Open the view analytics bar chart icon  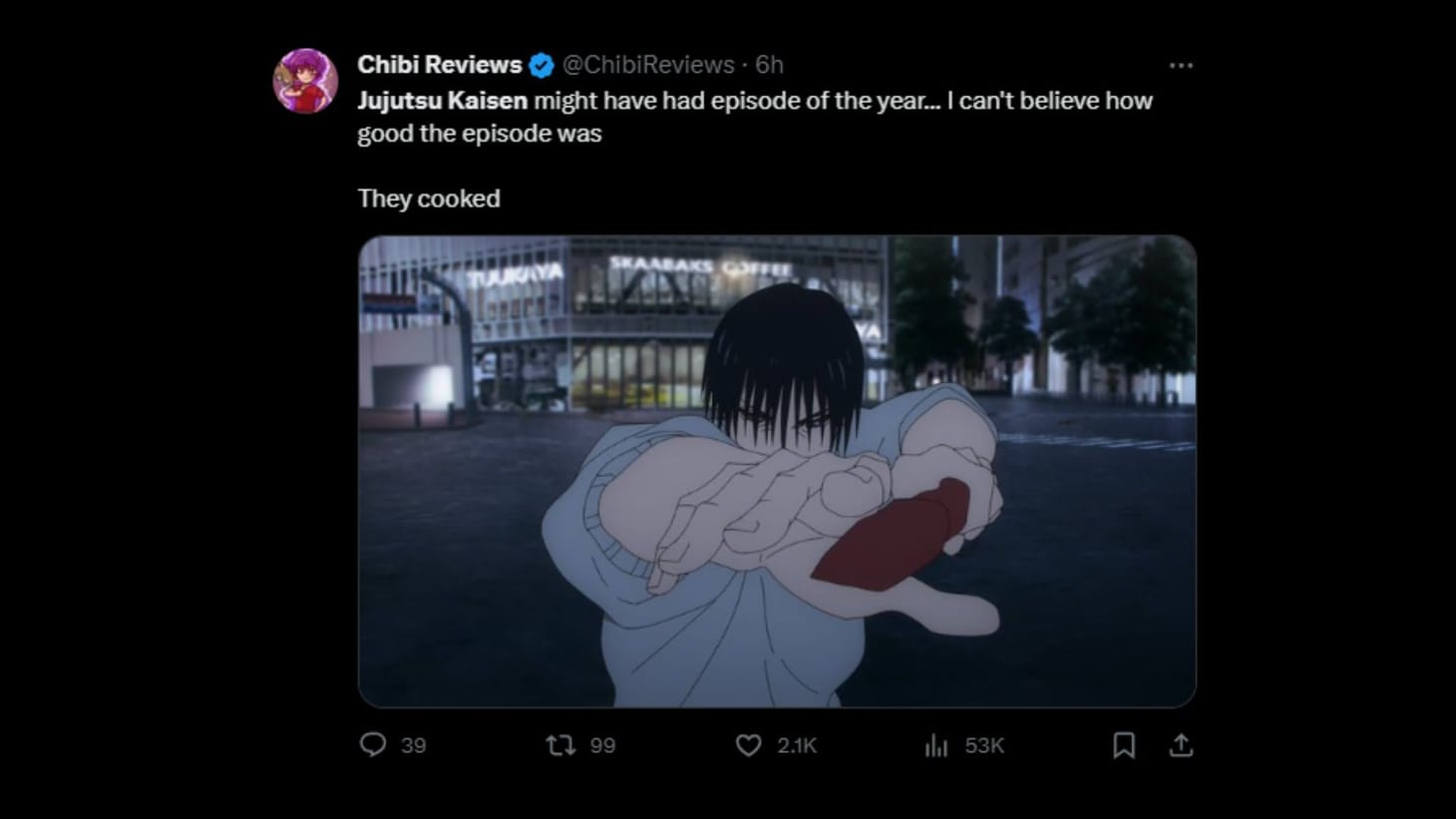point(935,745)
